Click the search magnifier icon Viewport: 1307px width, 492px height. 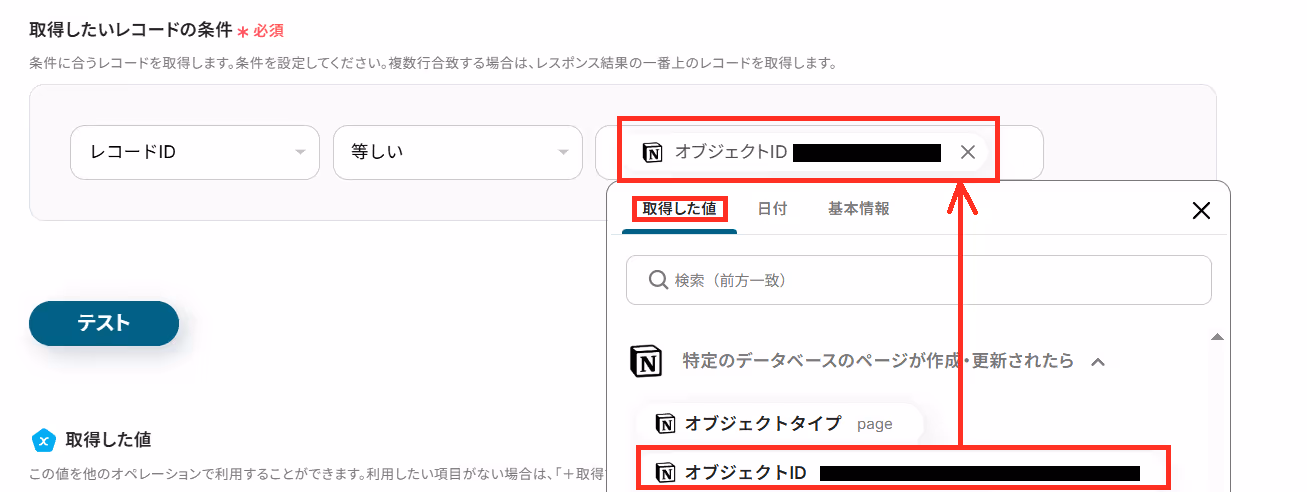click(x=658, y=280)
